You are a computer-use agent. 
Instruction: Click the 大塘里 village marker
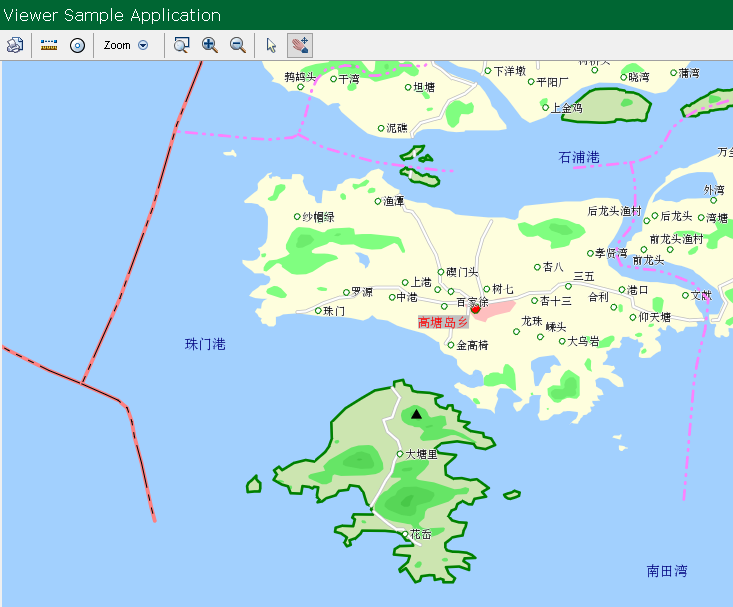400,454
